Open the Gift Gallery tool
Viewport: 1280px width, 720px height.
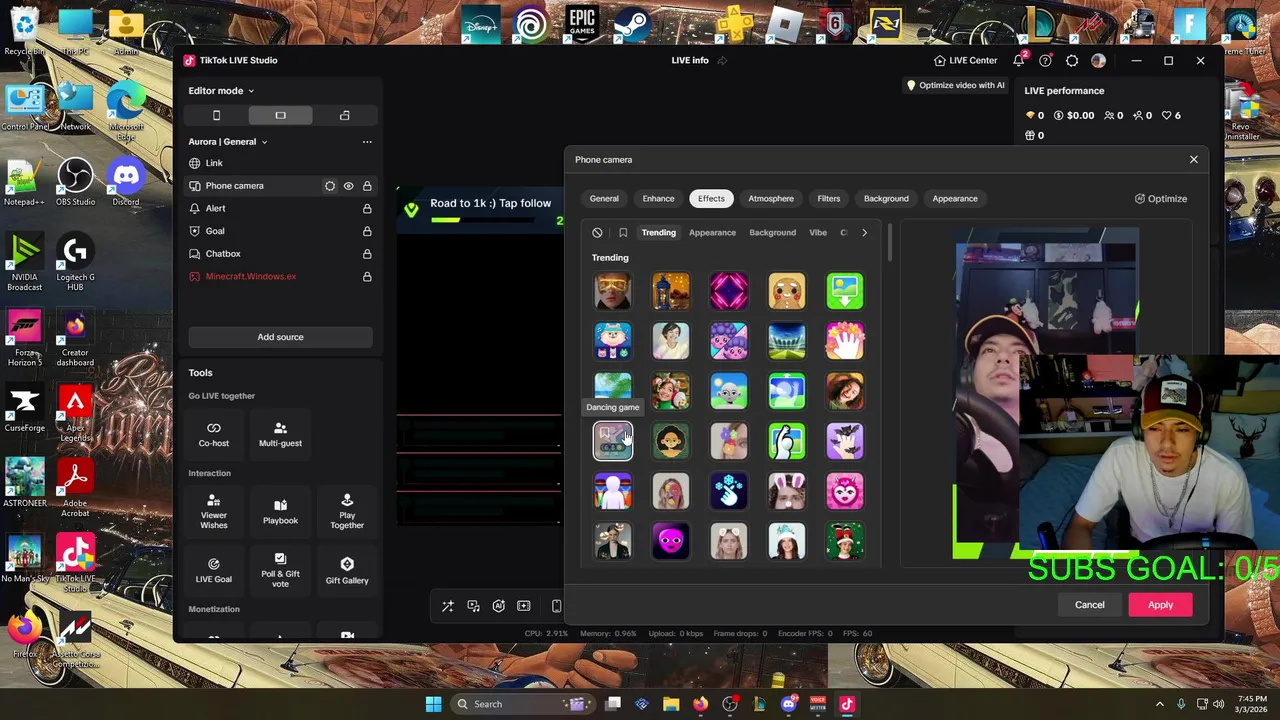(x=347, y=571)
